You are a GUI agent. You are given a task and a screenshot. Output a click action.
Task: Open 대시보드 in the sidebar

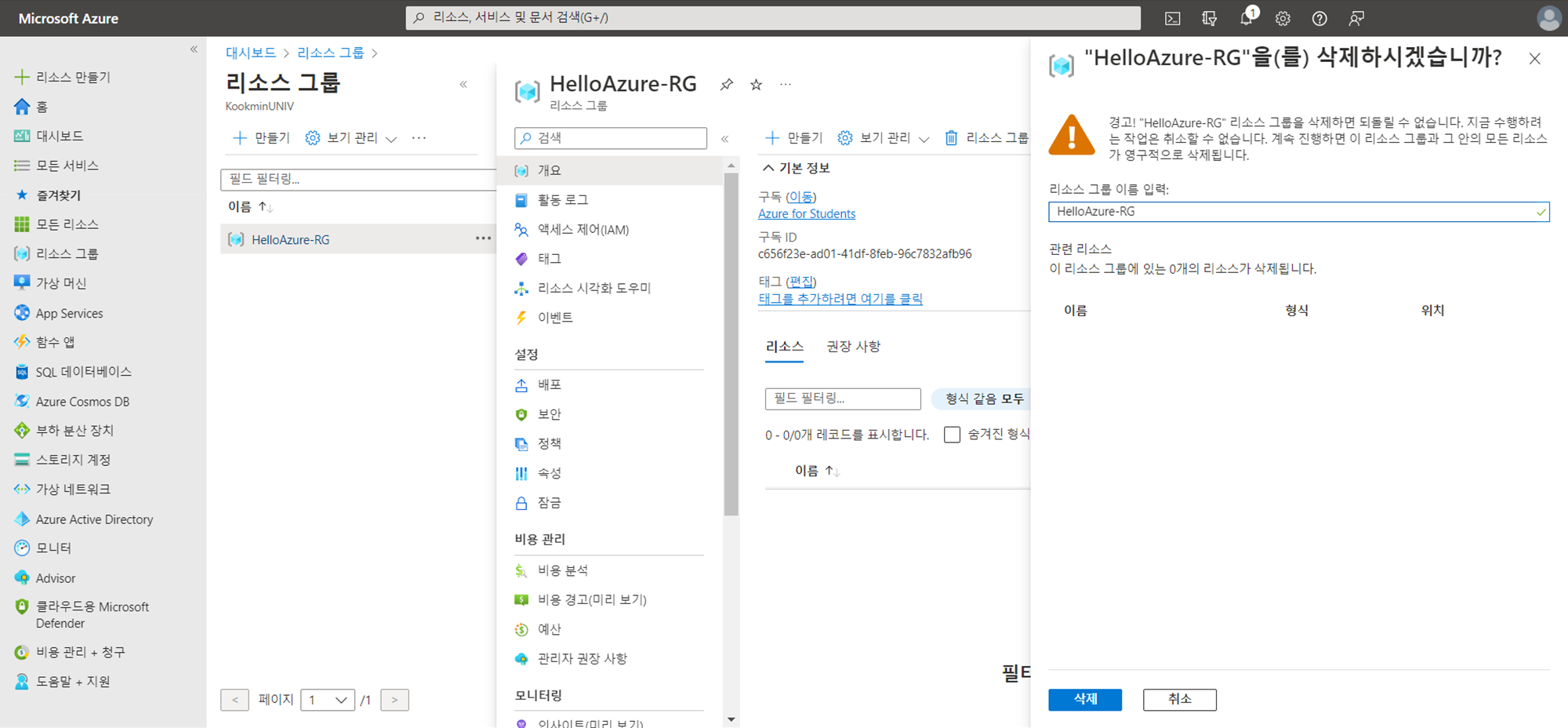(x=49, y=136)
